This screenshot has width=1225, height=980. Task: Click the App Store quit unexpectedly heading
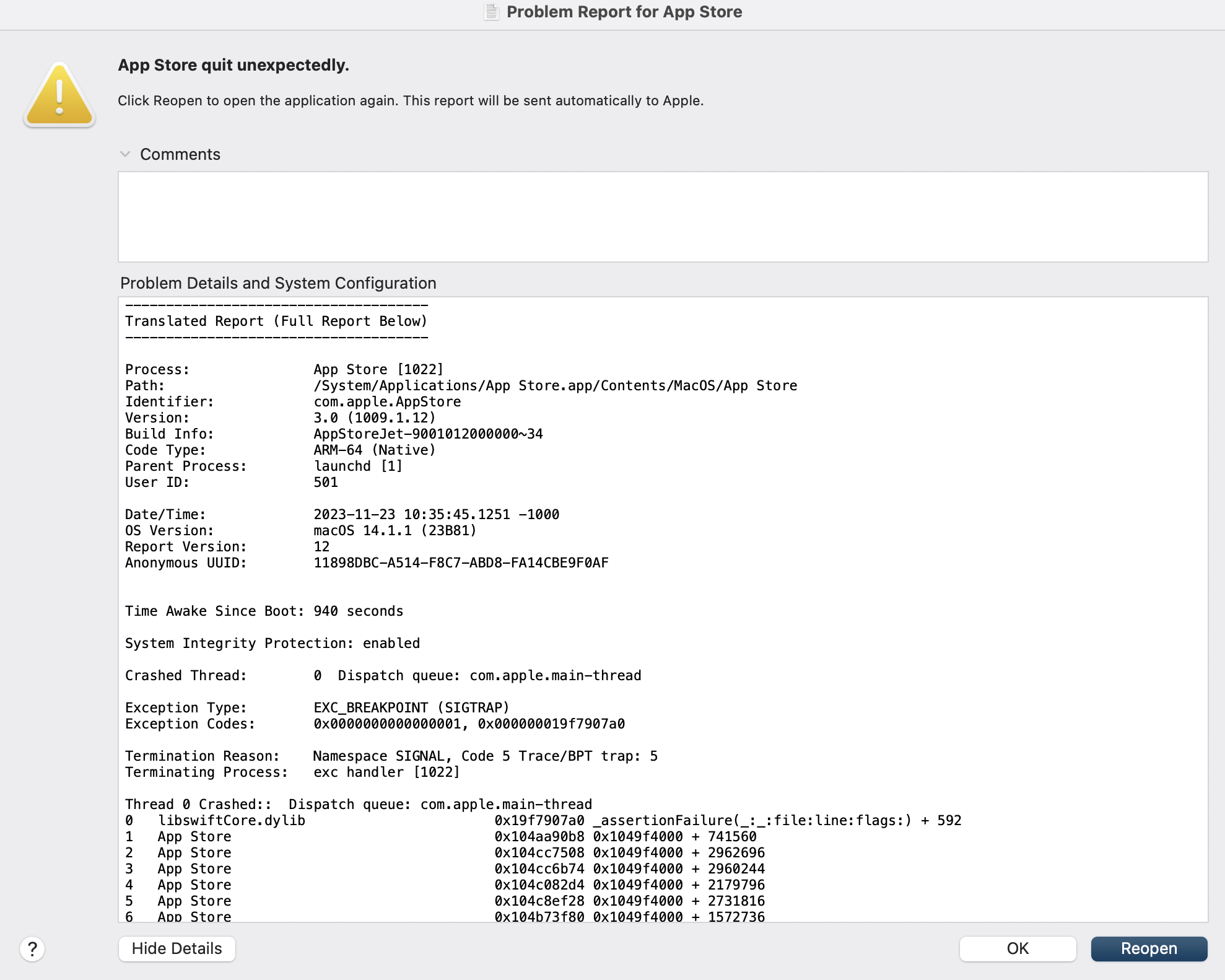click(x=233, y=65)
